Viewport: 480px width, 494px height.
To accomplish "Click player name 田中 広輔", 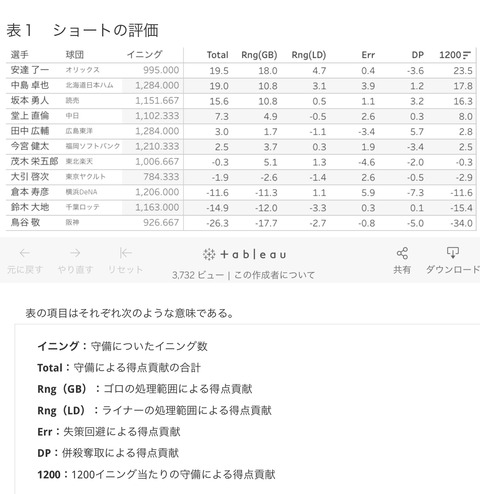I will tap(30, 131).
